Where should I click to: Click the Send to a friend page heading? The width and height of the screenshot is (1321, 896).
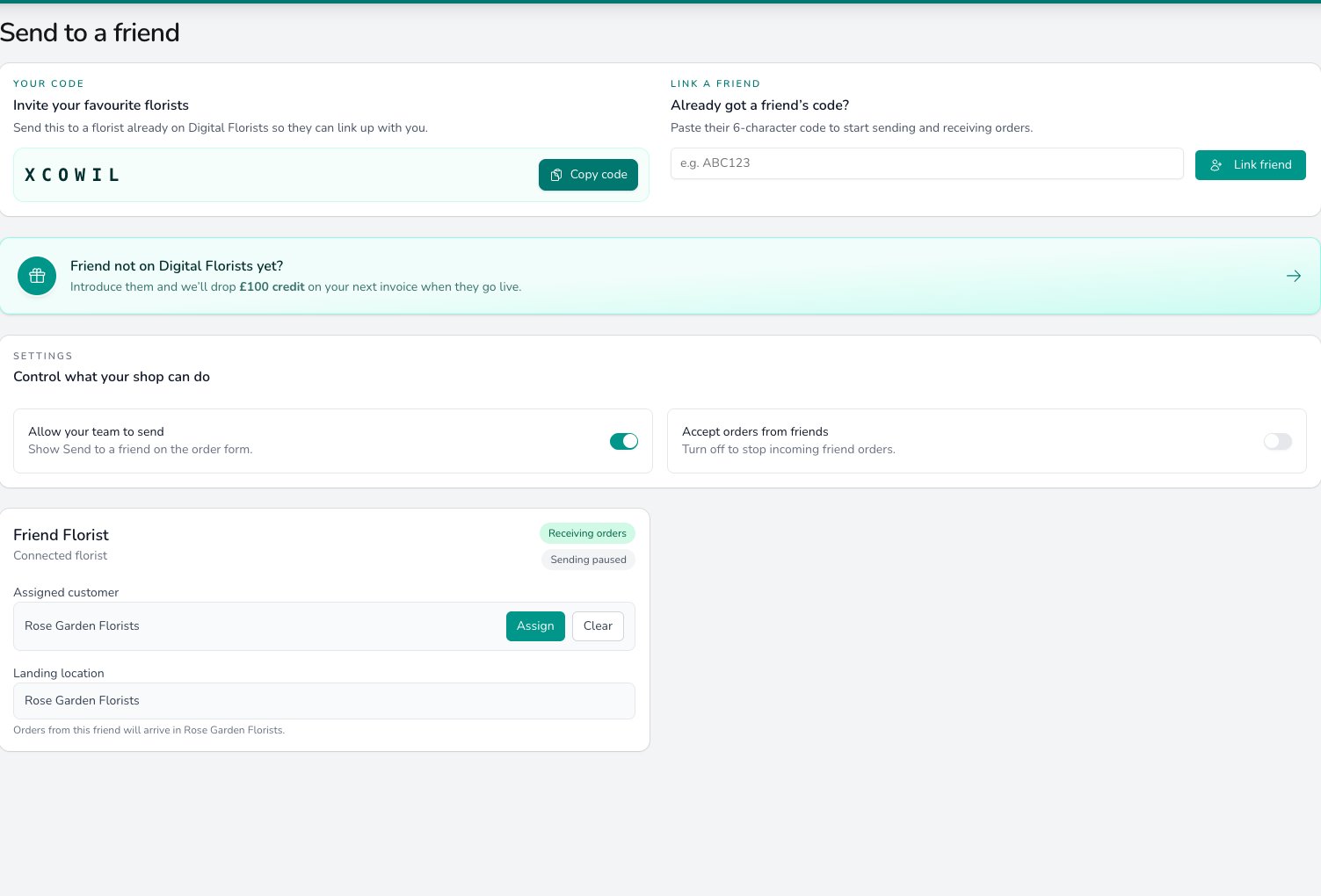[90, 33]
